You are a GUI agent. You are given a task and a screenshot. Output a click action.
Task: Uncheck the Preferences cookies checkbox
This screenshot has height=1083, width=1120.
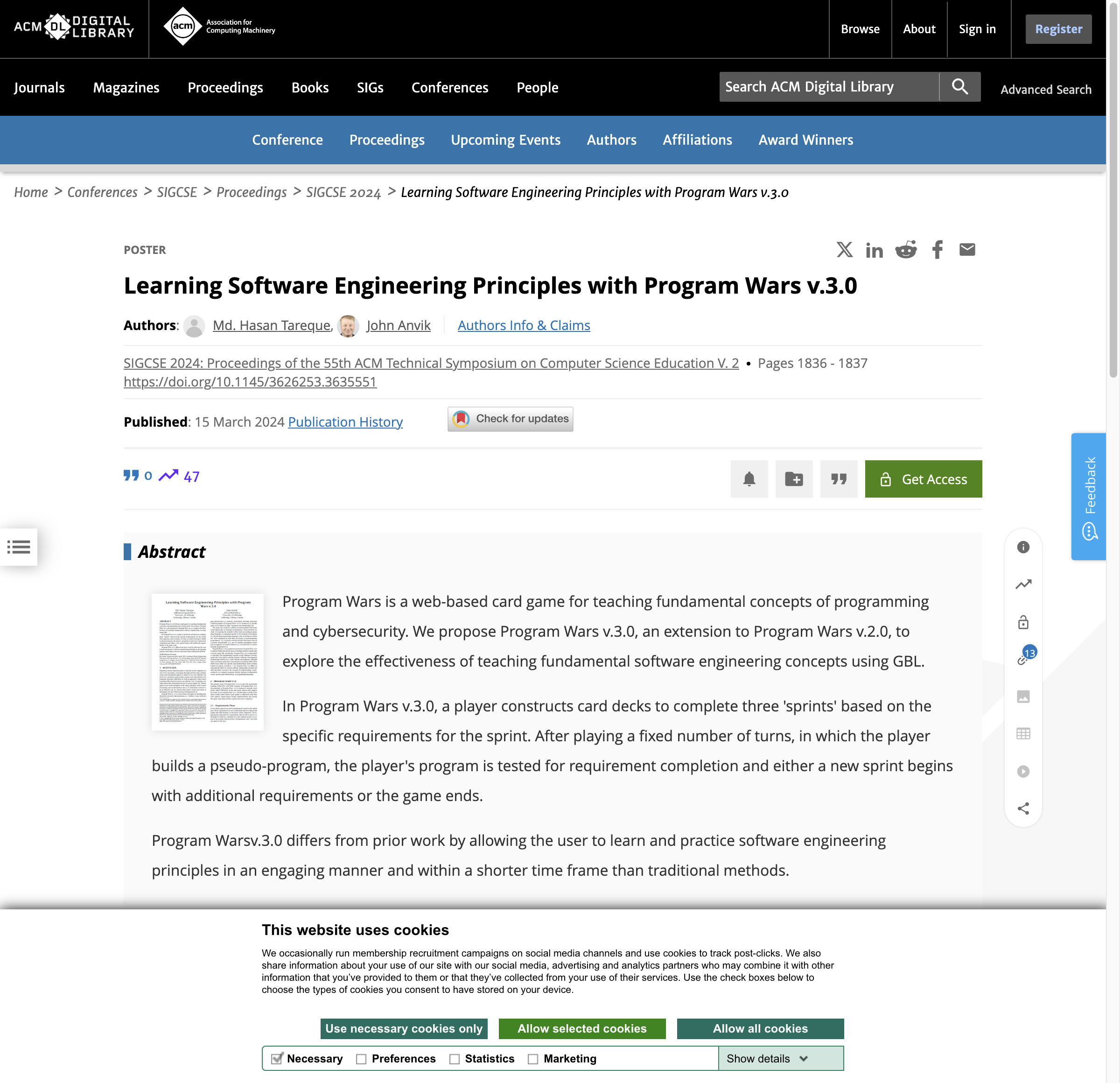(x=361, y=1058)
